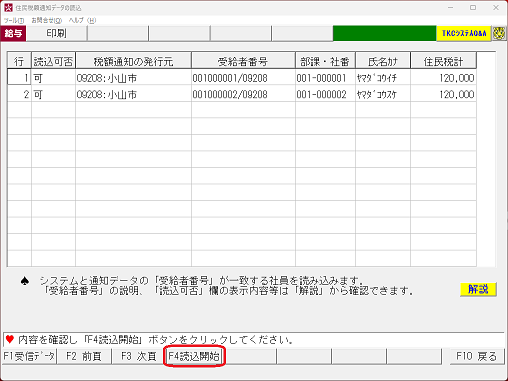Select row number 2 cell

click(19, 94)
